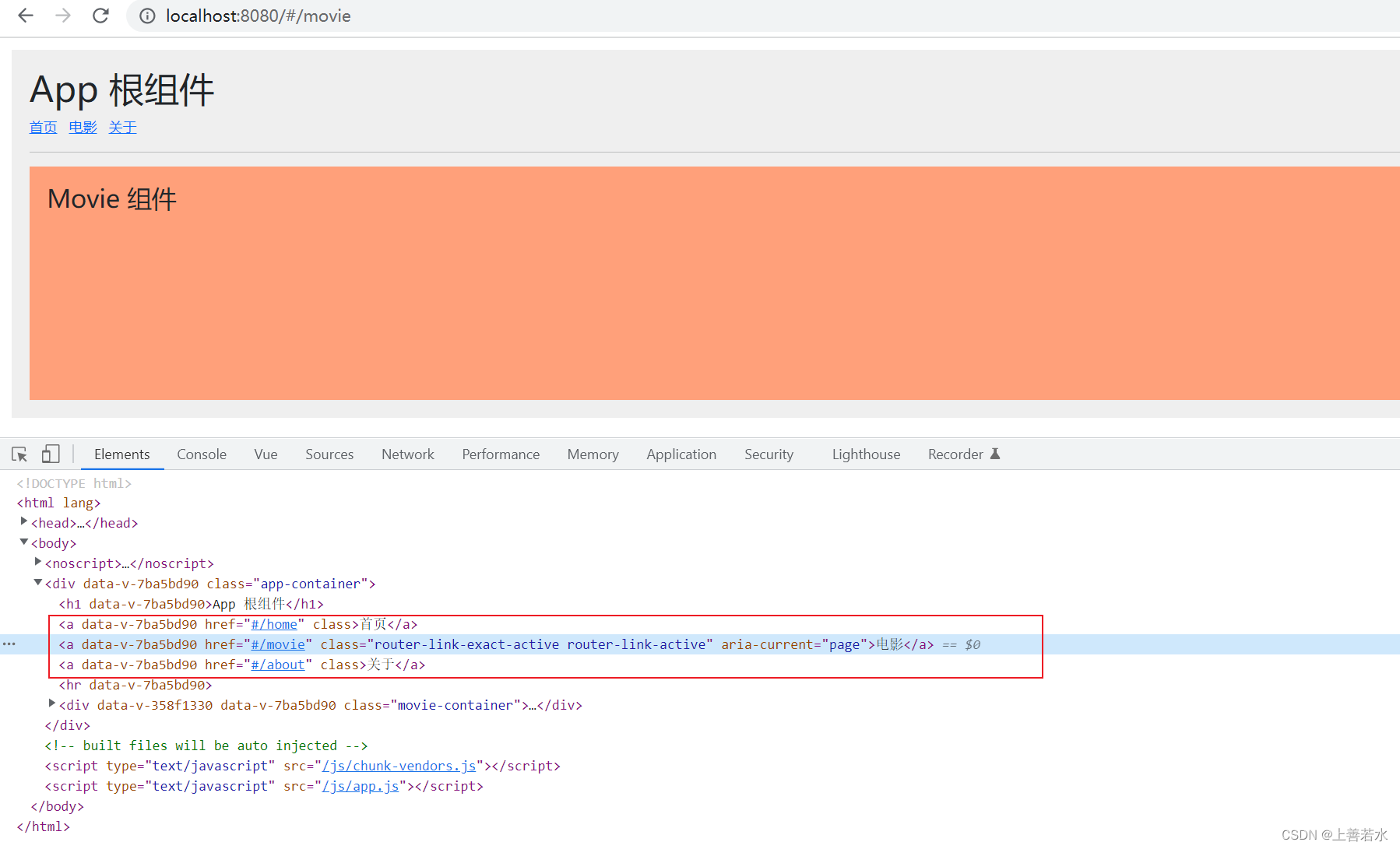The width and height of the screenshot is (1400, 849).
Task: Click the address bar URL localhost:8080/#/movie
Action: 259,16
